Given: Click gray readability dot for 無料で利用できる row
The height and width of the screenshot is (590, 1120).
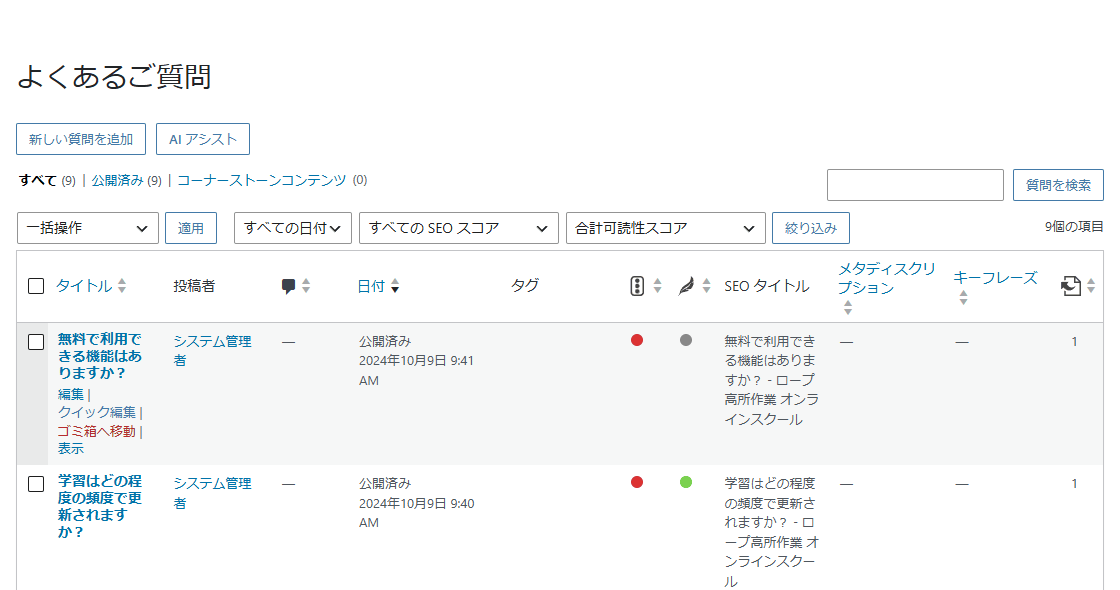Looking at the screenshot, I should coord(686,340).
